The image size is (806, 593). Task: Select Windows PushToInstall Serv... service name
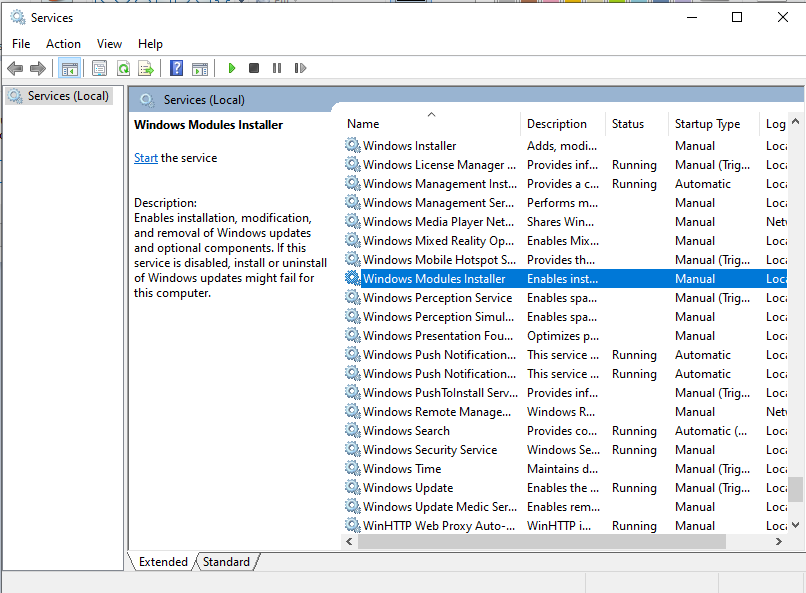coord(441,393)
